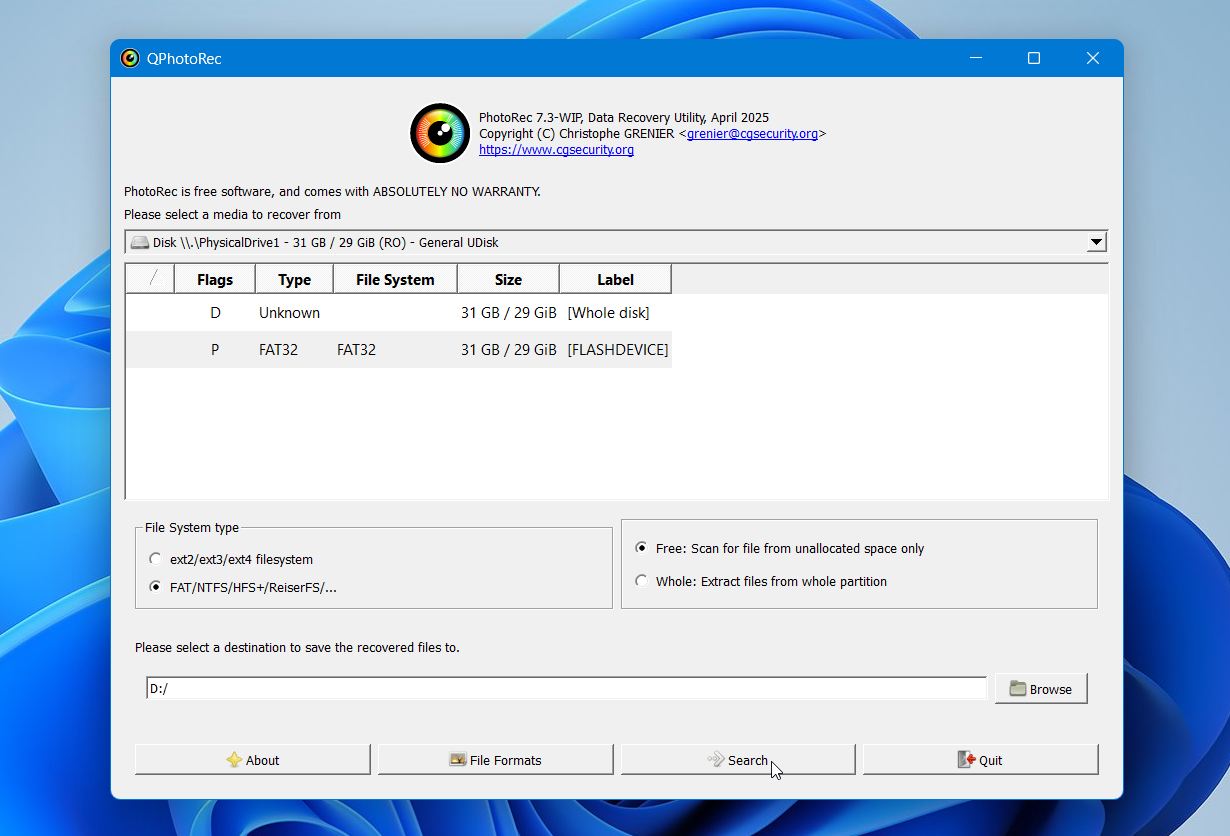Click the PhotoRec eye logo image
This screenshot has height=836, width=1230.
(x=440, y=133)
